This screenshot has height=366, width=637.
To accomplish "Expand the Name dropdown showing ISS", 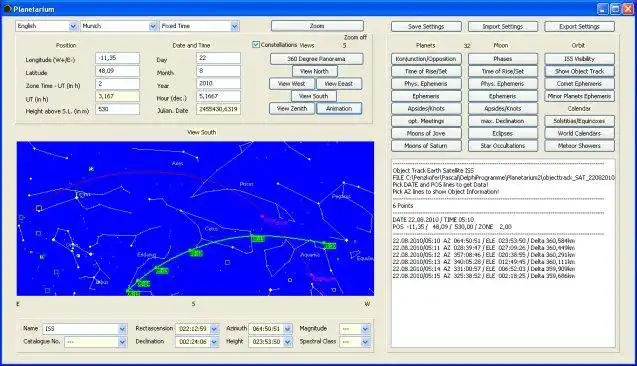I will [x=122, y=329].
